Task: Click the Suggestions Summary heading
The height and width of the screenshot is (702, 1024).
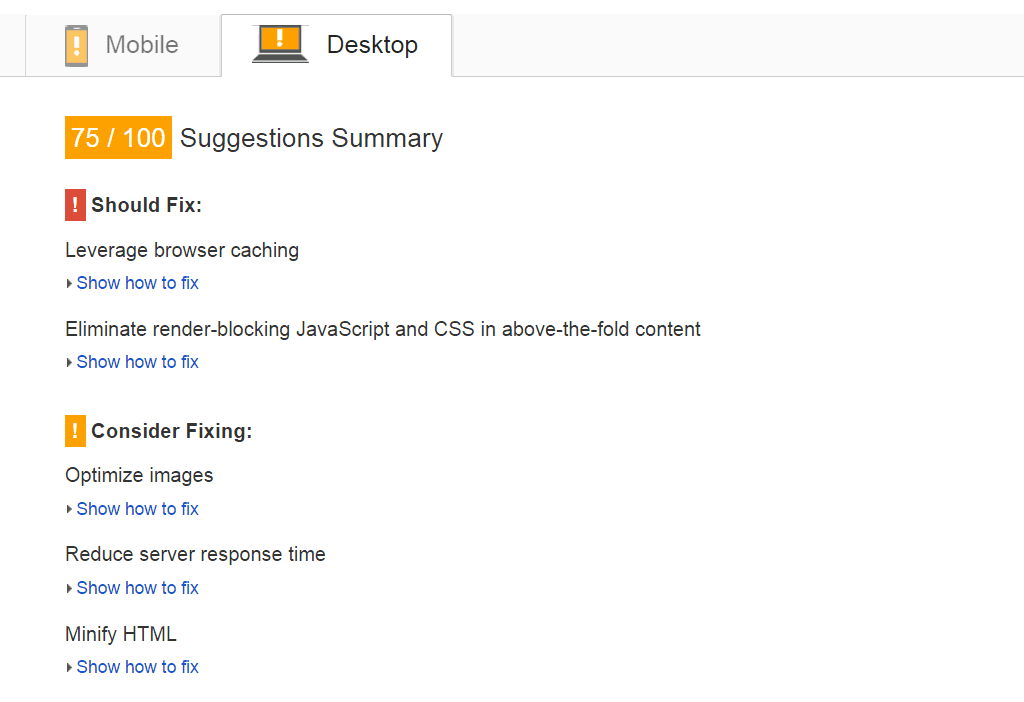Action: click(x=309, y=138)
